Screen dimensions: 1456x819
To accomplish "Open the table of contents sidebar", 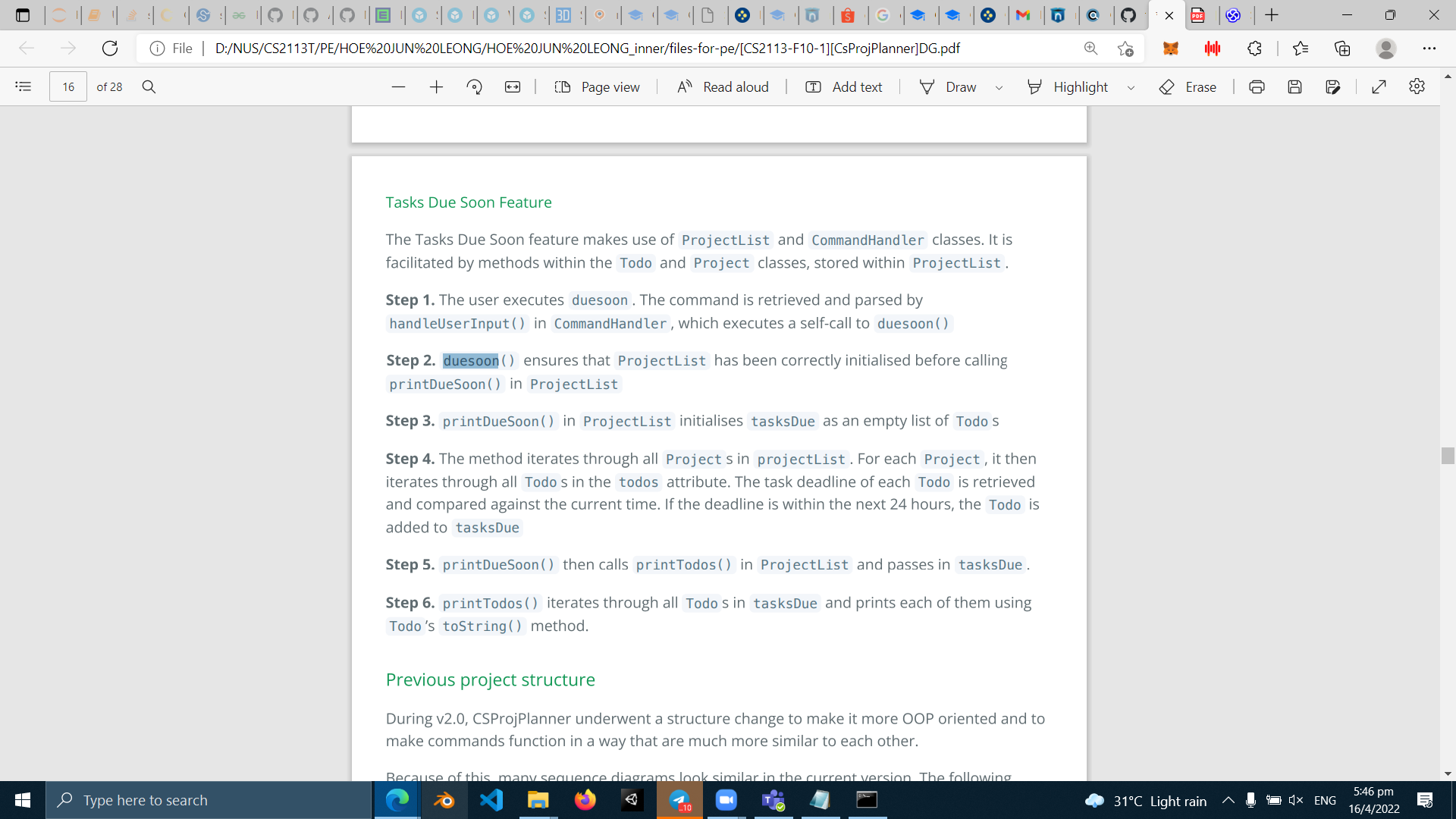I will coord(24,86).
